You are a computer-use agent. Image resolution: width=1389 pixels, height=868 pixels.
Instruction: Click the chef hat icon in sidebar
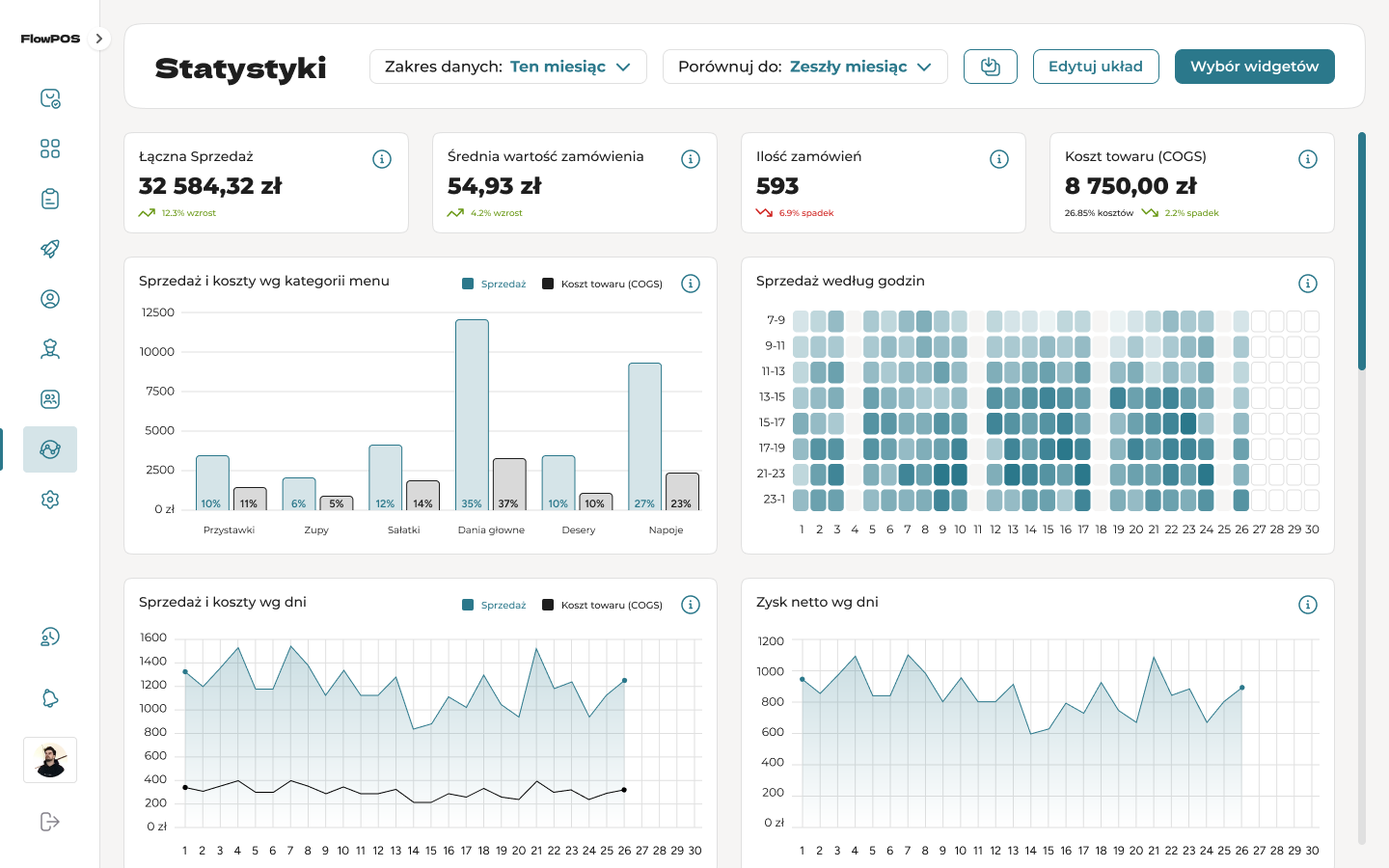point(50,349)
